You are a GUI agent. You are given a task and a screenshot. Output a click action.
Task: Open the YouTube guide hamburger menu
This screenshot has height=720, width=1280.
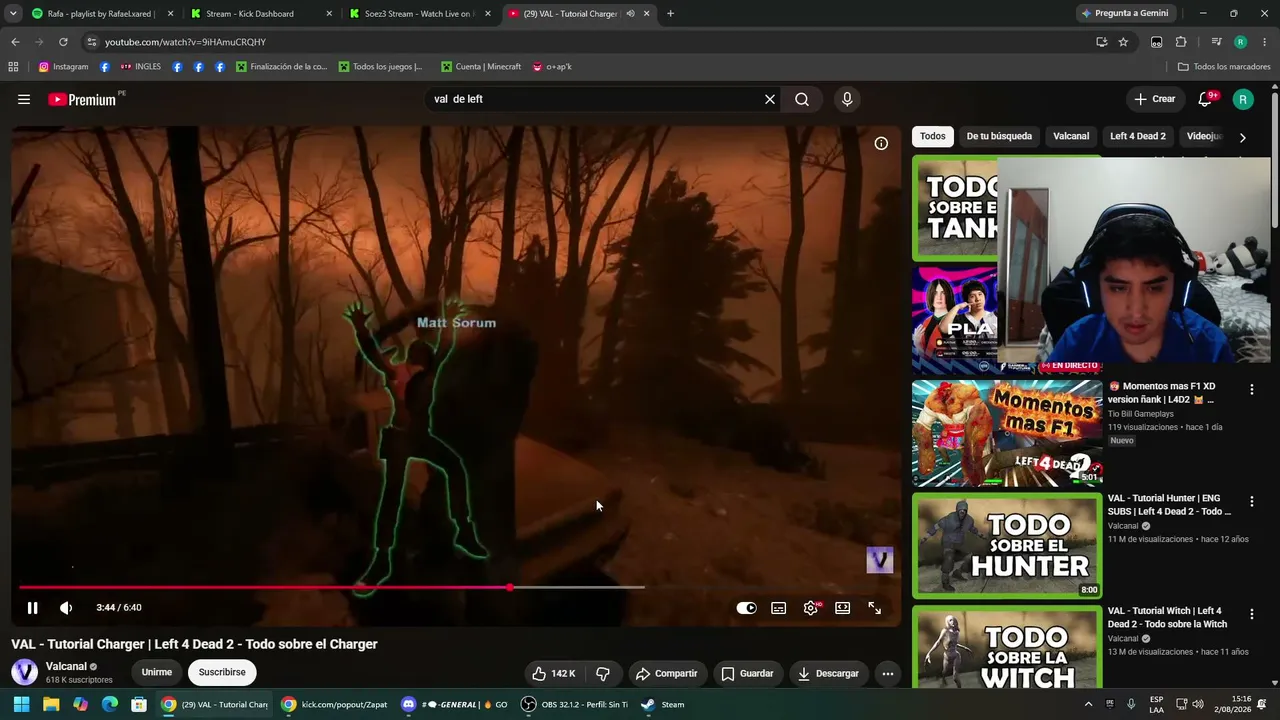point(24,99)
